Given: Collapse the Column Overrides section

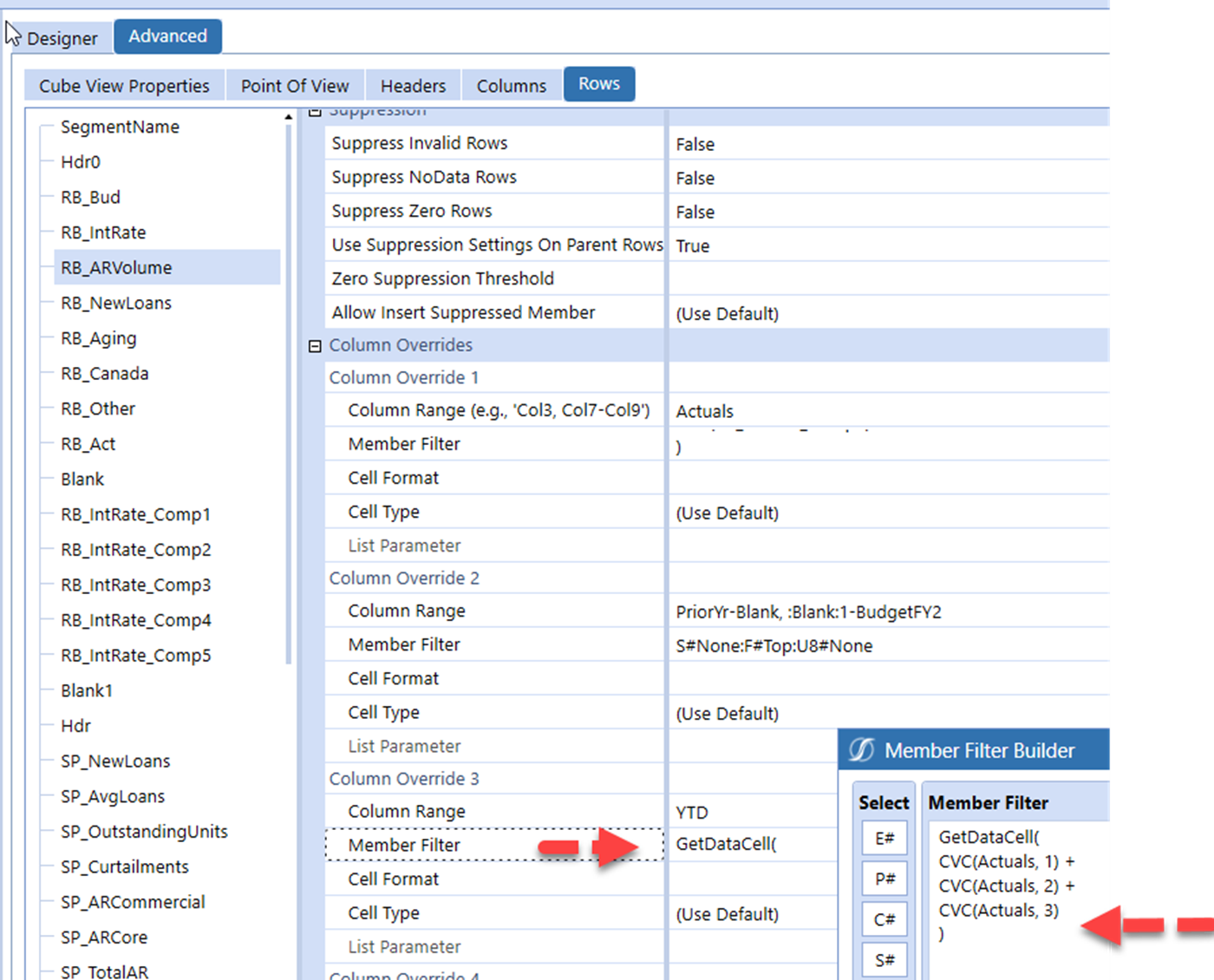Looking at the screenshot, I should (x=314, y=345).
